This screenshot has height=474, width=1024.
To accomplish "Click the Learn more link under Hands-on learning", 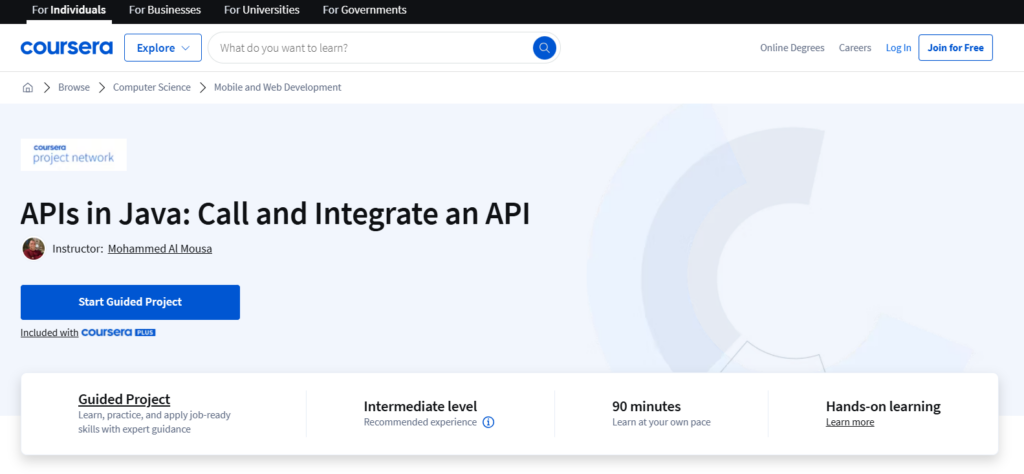I will pyautogui.click(x=850, y=422).
